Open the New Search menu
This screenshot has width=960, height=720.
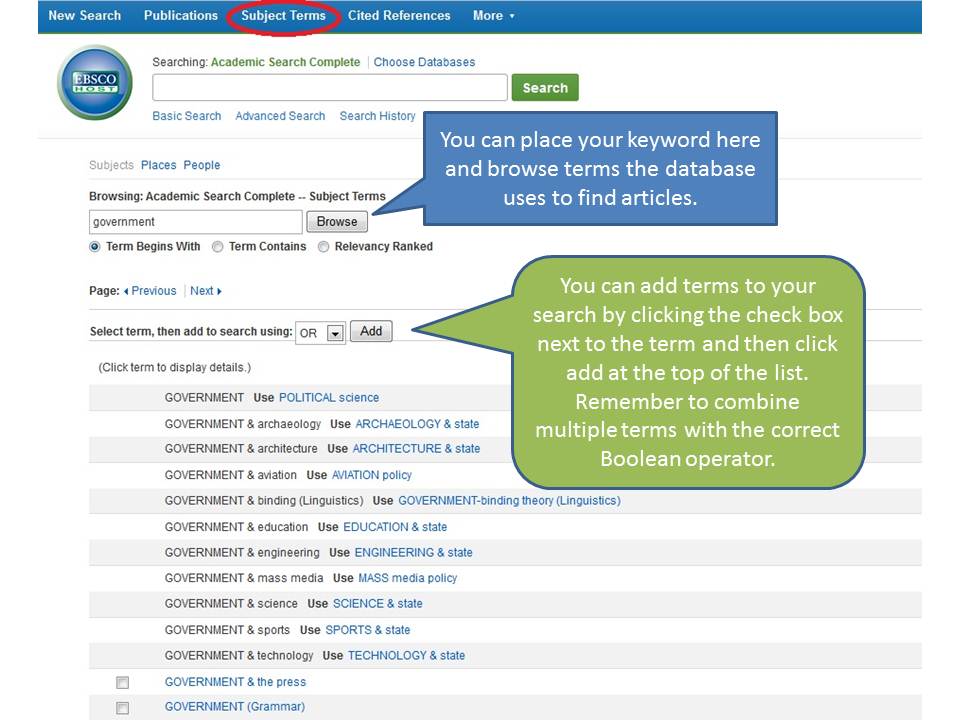click(x=85, y=15)
